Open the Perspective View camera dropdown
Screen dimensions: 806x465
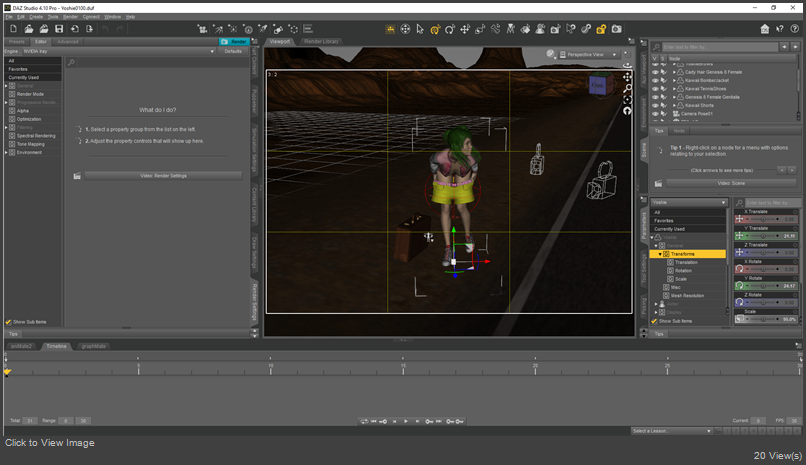(588, 54)
